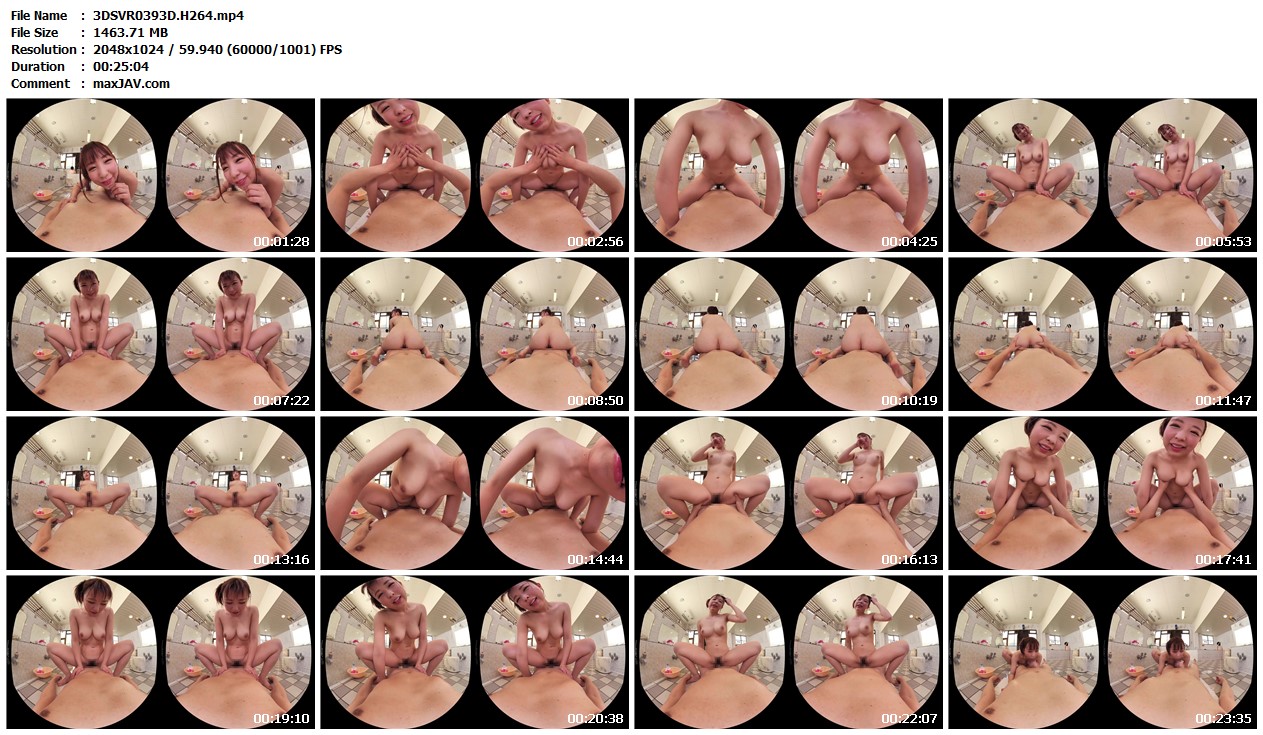Select the thumbnail stamped 00:19:10
Screen dimensions: 1263x735
pos(161,652)
